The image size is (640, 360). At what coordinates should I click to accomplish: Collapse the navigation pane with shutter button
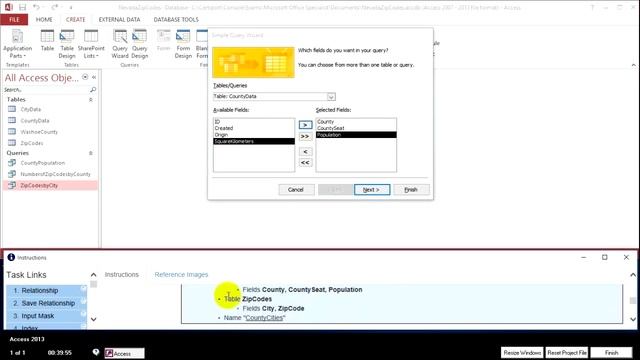click(94, 77)
